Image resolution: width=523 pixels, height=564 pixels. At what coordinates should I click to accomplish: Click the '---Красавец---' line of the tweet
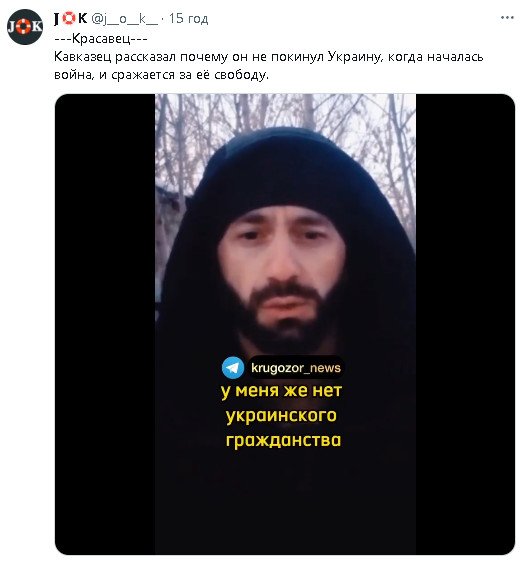pos(101,38)
